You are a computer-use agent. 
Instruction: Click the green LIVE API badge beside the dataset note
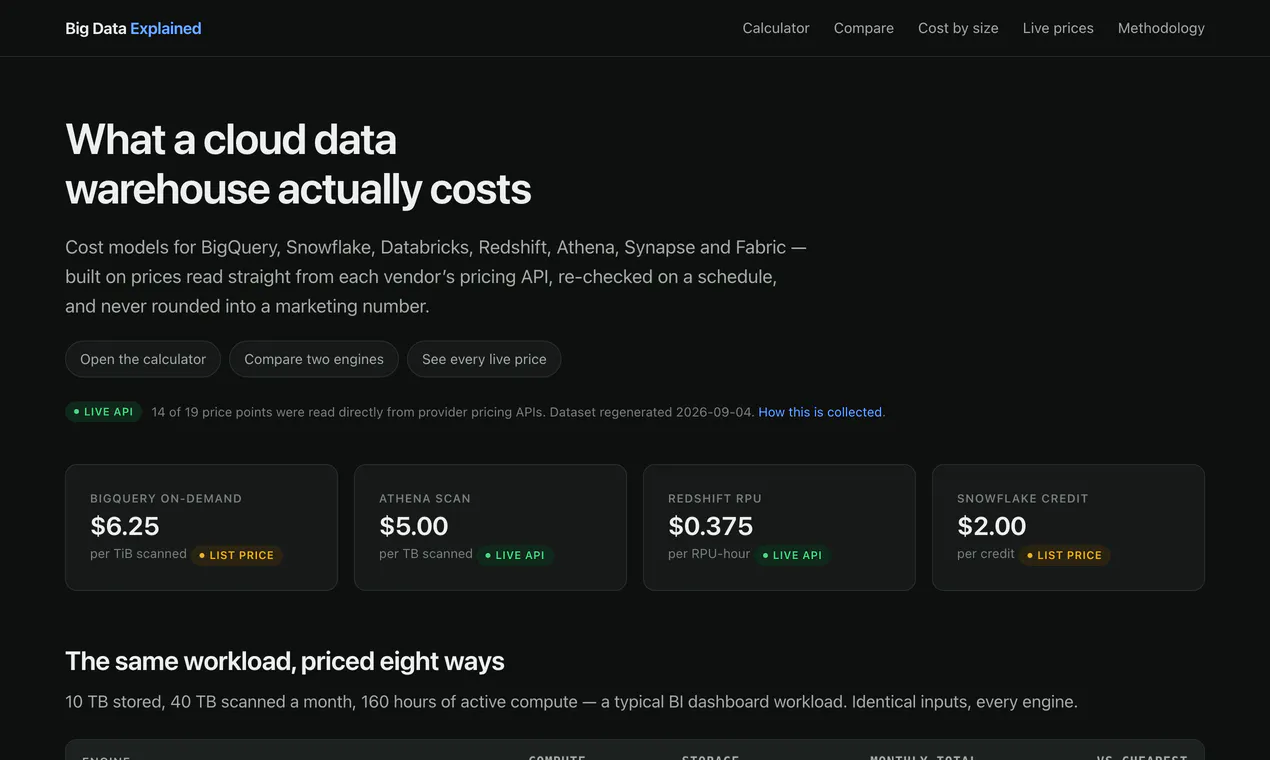click(x=104, y=412)
